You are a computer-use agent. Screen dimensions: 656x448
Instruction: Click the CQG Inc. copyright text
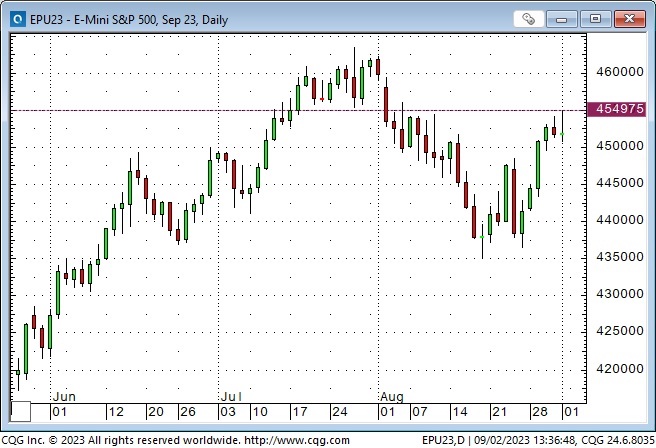(x=120, y=440)
